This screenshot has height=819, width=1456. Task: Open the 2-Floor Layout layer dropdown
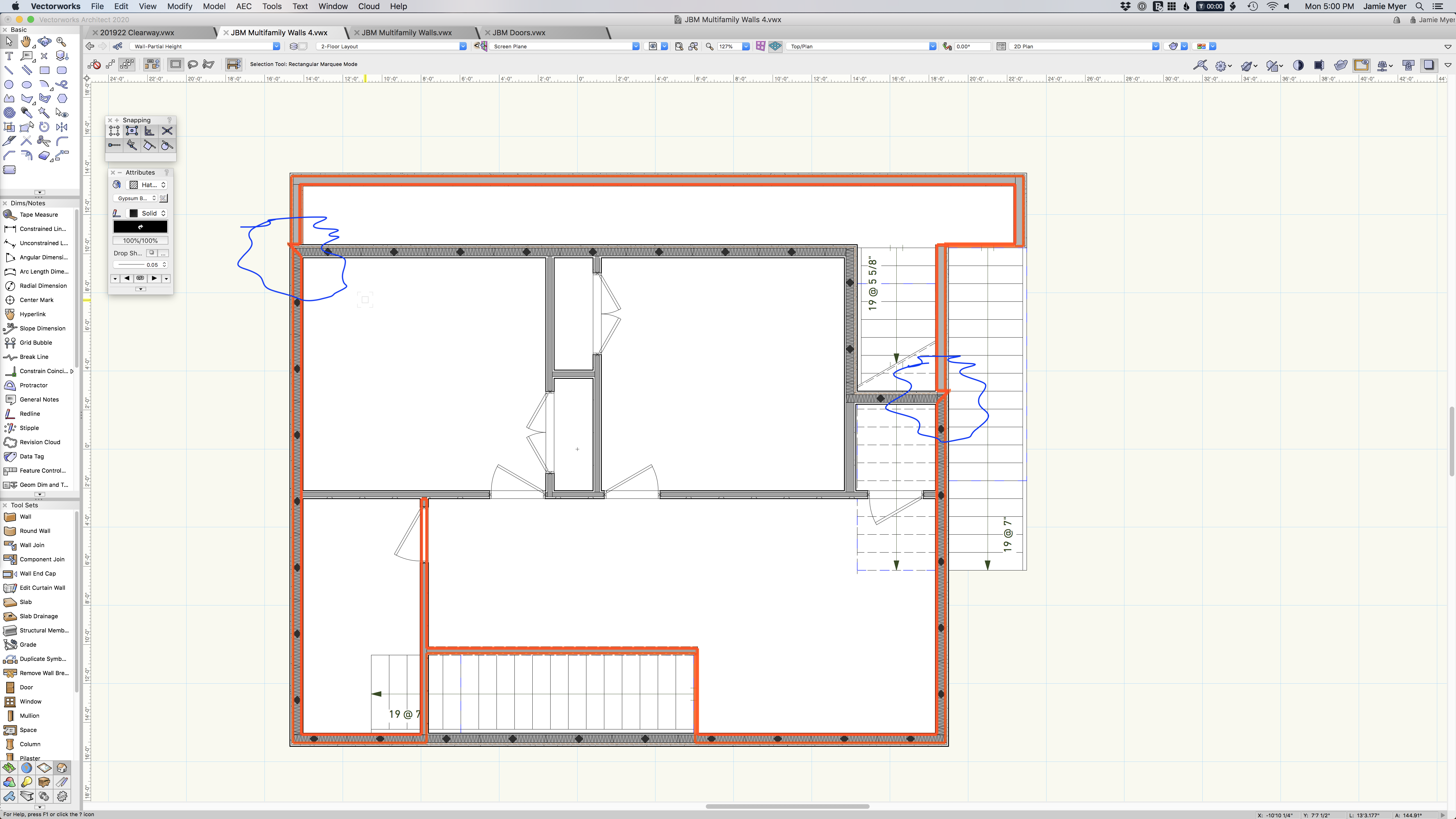(x=462, y=46)
